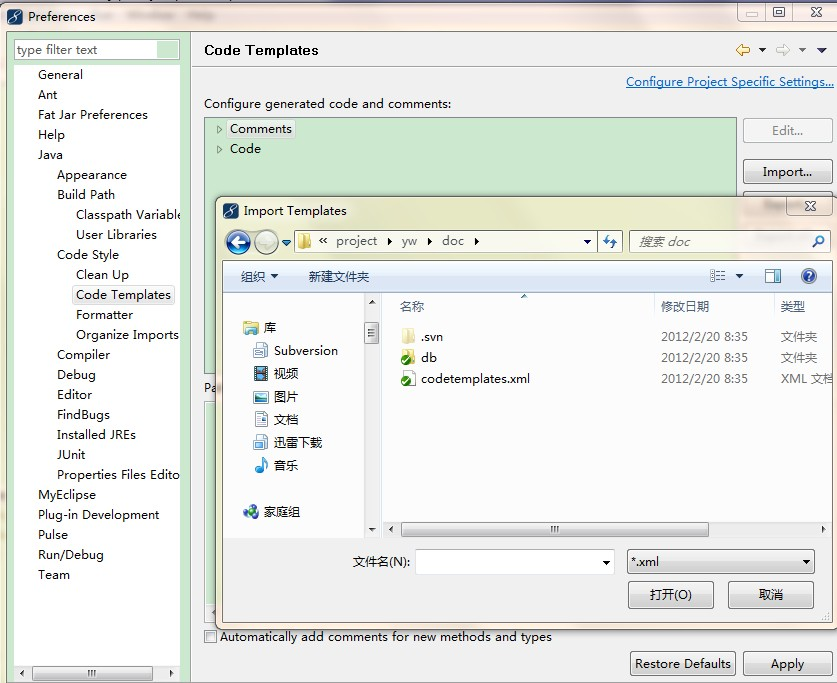Viewport: 837px width, 683px height.
Task: Click the Import... button in Preferences
Action: tap(787, 172)
